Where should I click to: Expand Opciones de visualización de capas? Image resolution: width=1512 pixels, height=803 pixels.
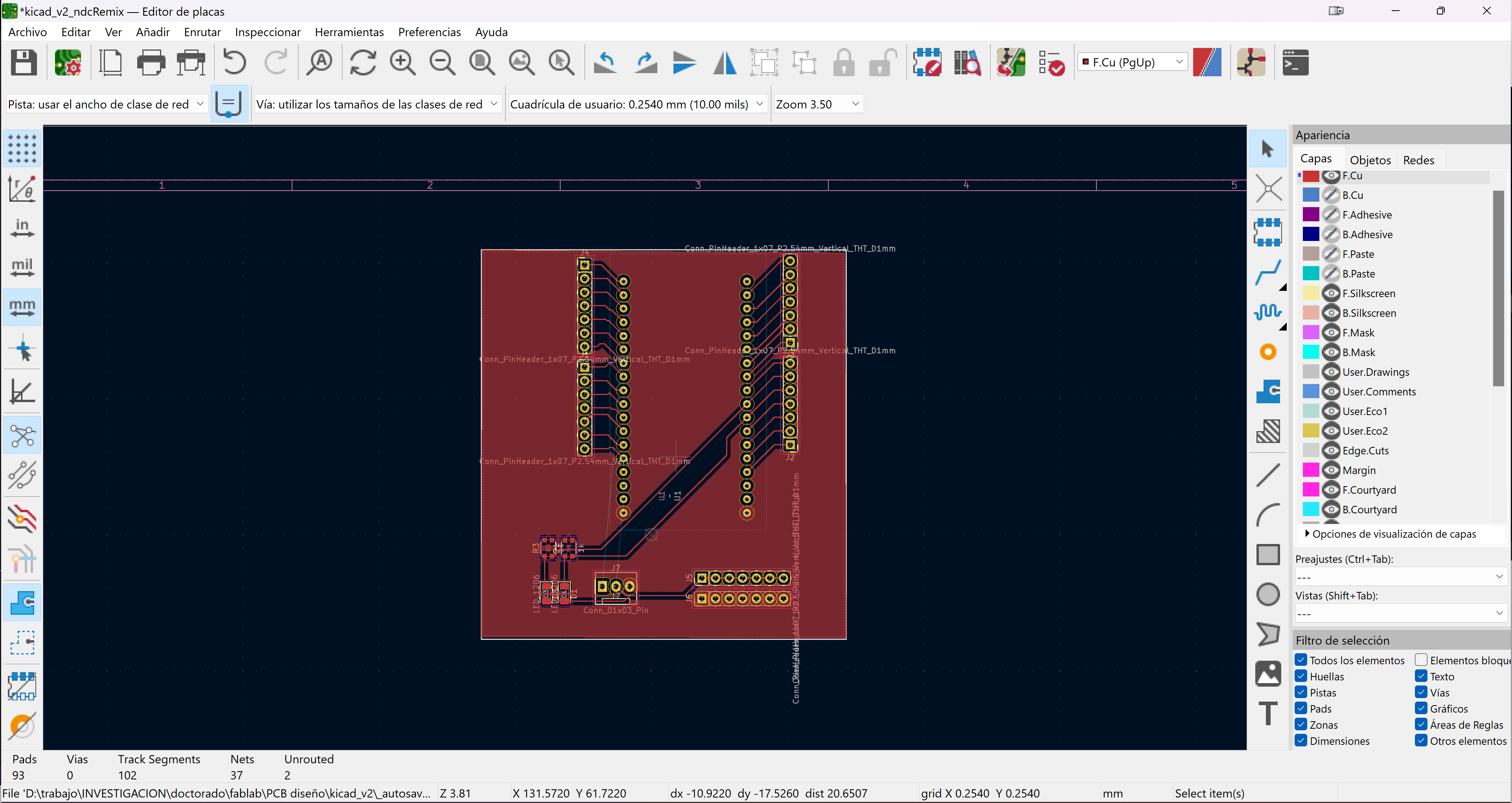[x=1389, y=534]
